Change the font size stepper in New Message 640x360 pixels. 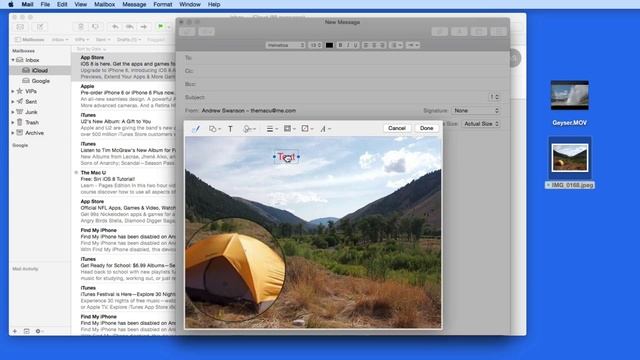[315, 45]
